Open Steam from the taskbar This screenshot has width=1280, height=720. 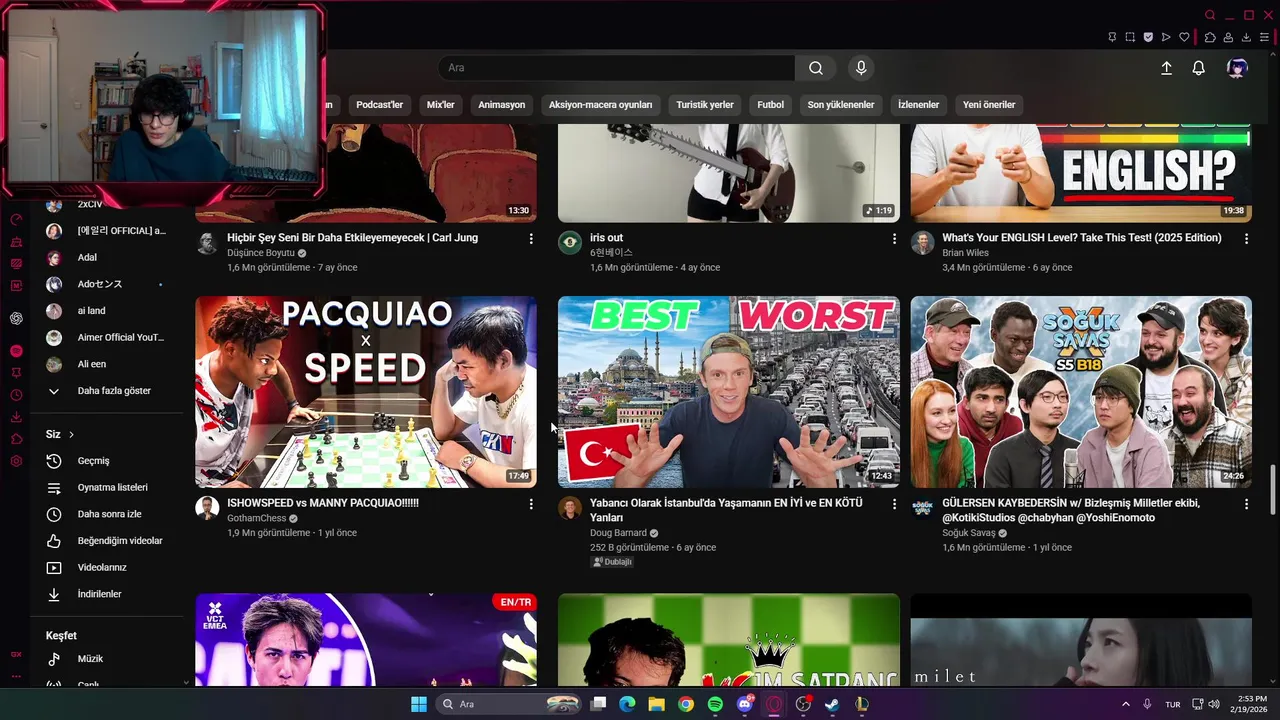click(x=832, y=704)
